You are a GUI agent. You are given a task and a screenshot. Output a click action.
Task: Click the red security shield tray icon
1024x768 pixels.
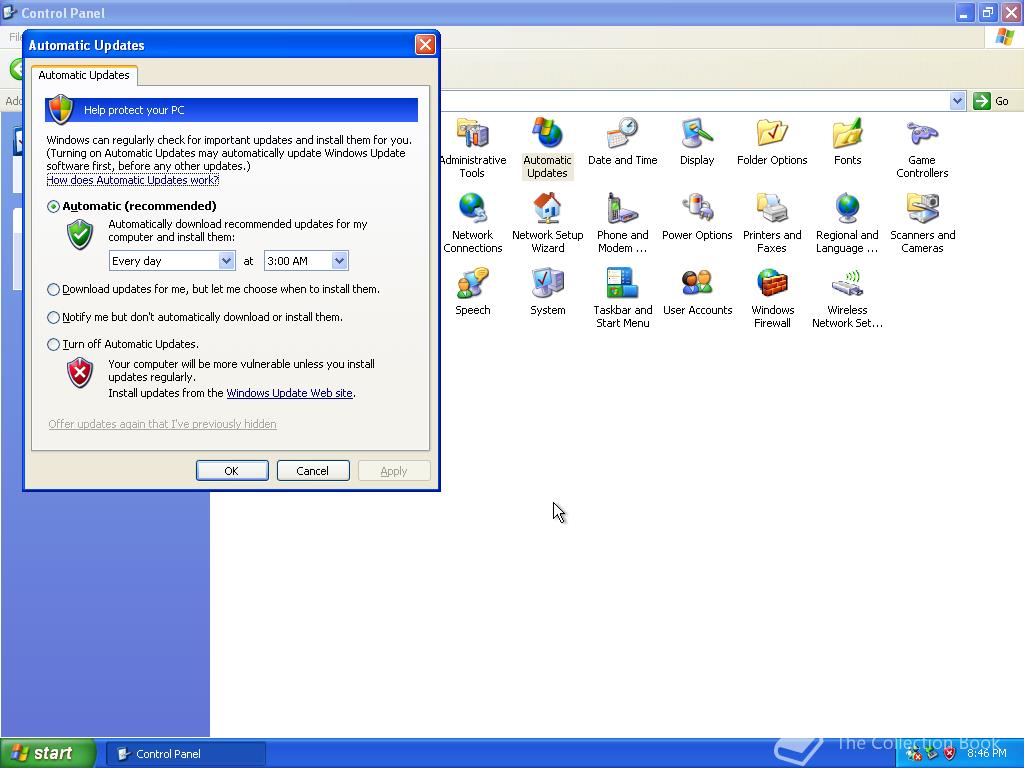point(950,754)
